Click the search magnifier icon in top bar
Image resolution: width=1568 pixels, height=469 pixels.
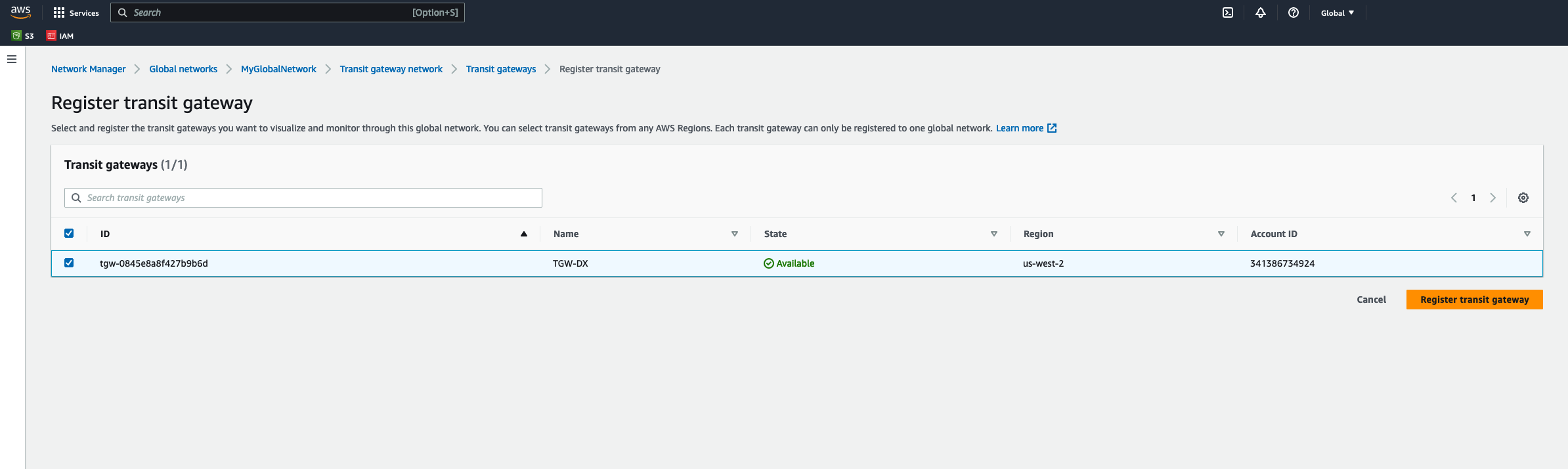click(122, 12)
